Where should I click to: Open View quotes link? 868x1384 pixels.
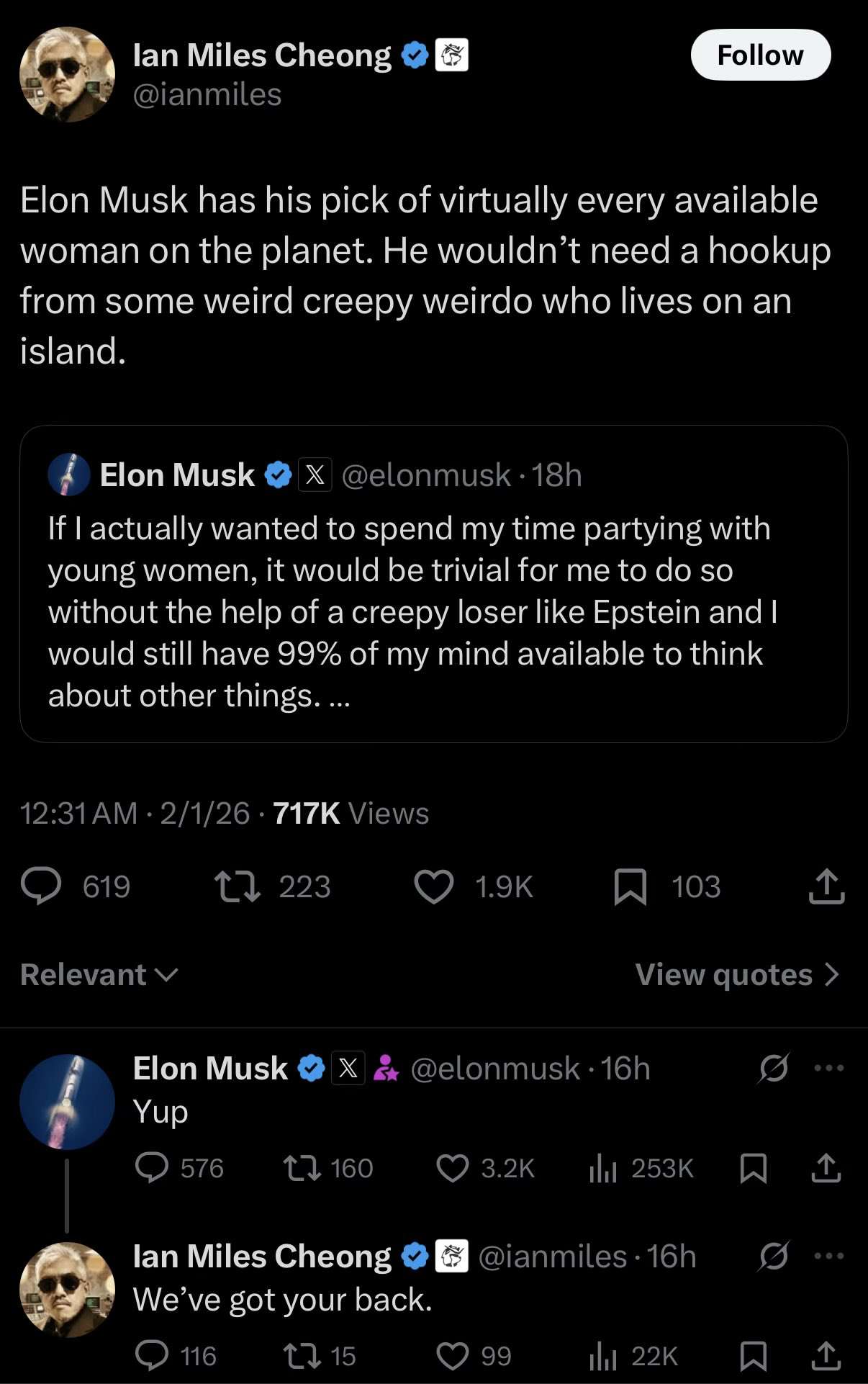pyautogui.click(x=738, y=975)
